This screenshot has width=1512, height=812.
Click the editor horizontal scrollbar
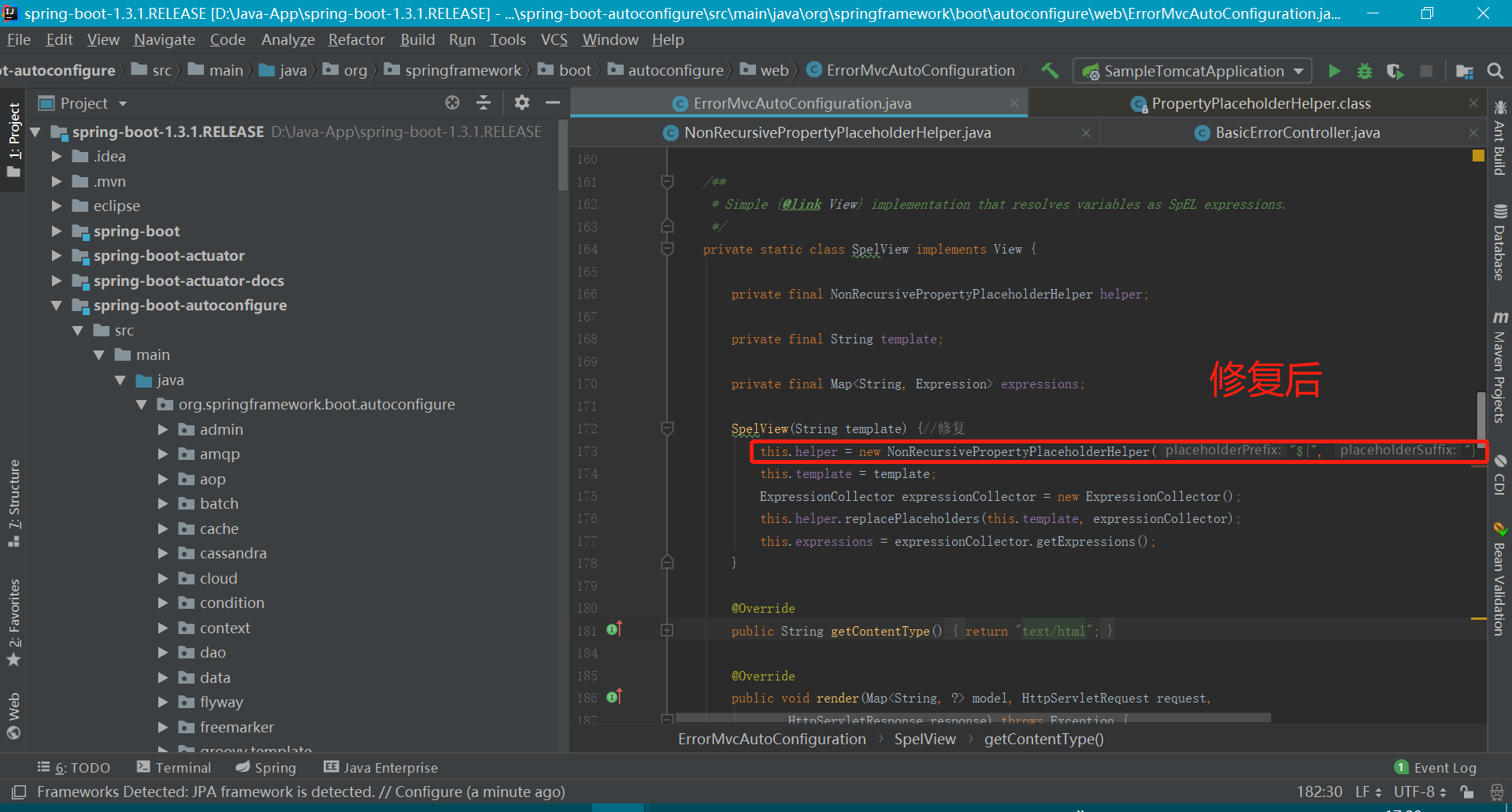click(x=973, y=717)
